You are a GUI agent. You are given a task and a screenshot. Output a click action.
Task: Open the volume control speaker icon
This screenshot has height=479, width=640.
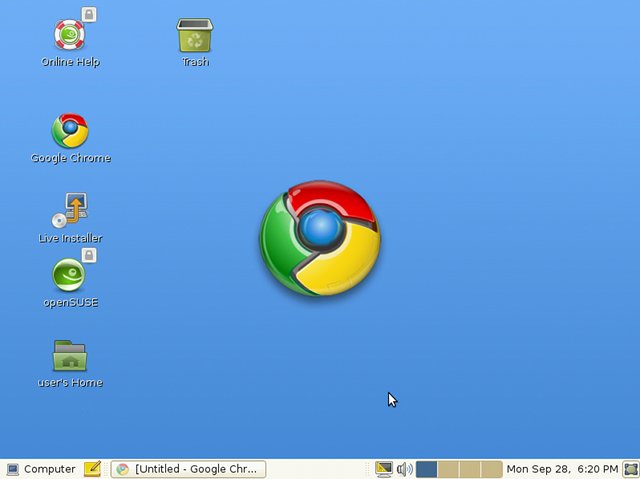tap(404, 469)
